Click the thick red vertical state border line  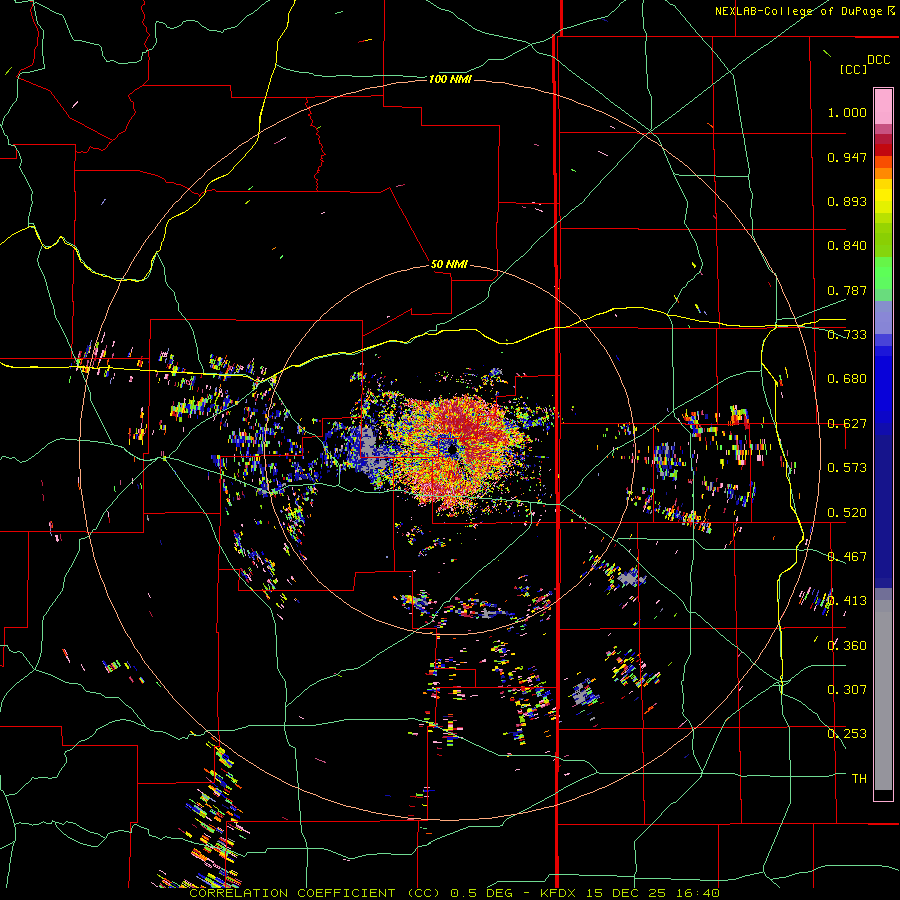[557, 450]
